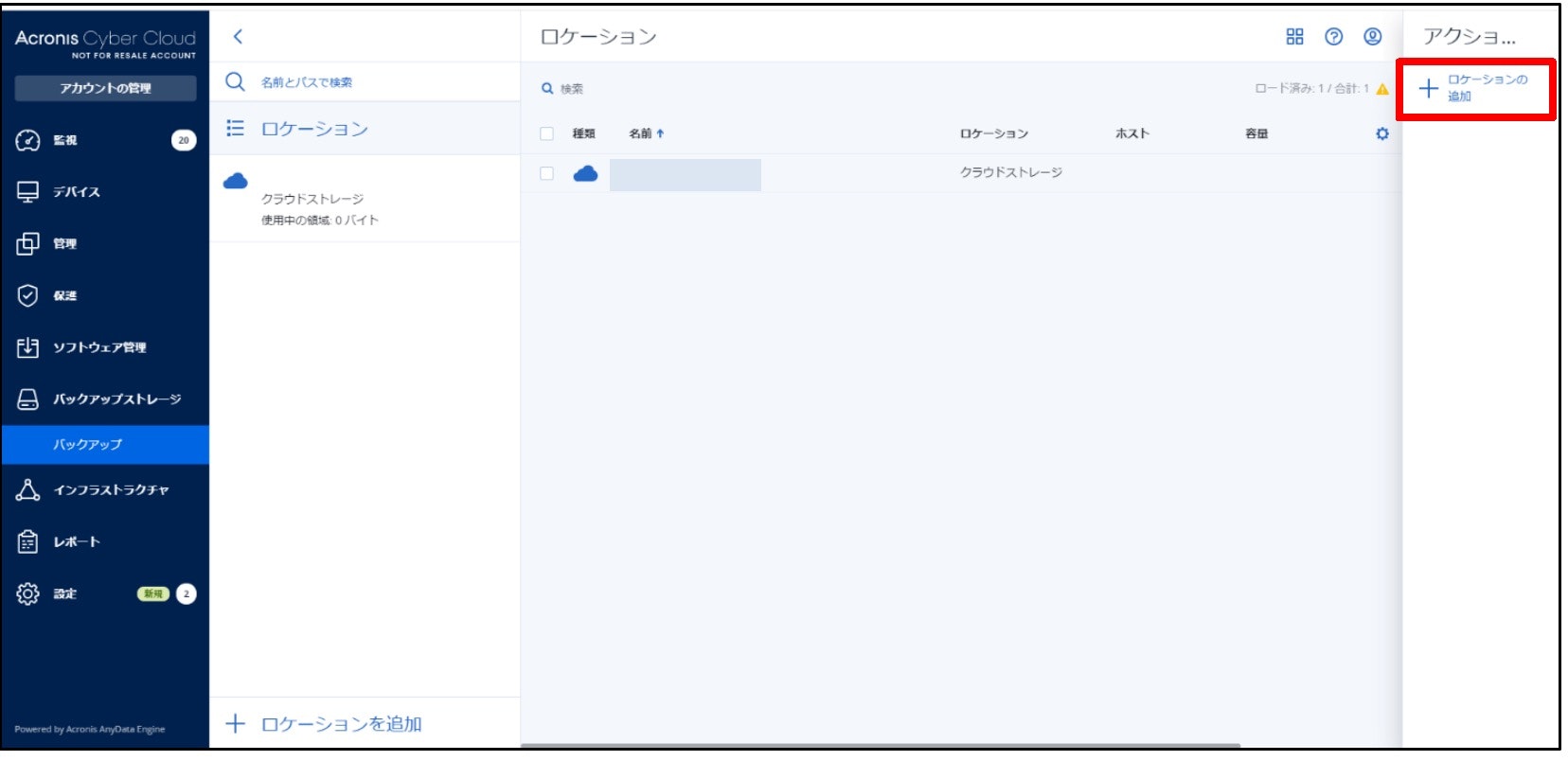Select the highlighted バックアップ submenu item

pyautogui.click(x=105, y=445)
